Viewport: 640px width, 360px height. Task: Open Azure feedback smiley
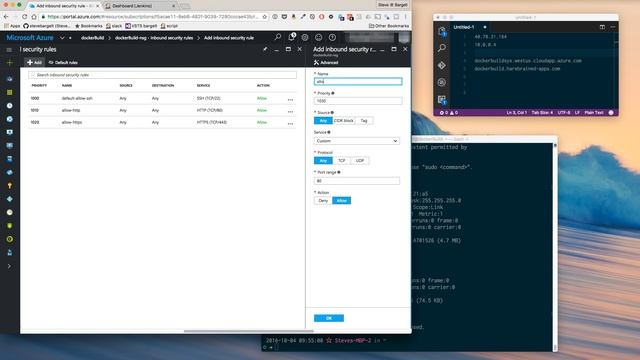[x=318, y=37]
